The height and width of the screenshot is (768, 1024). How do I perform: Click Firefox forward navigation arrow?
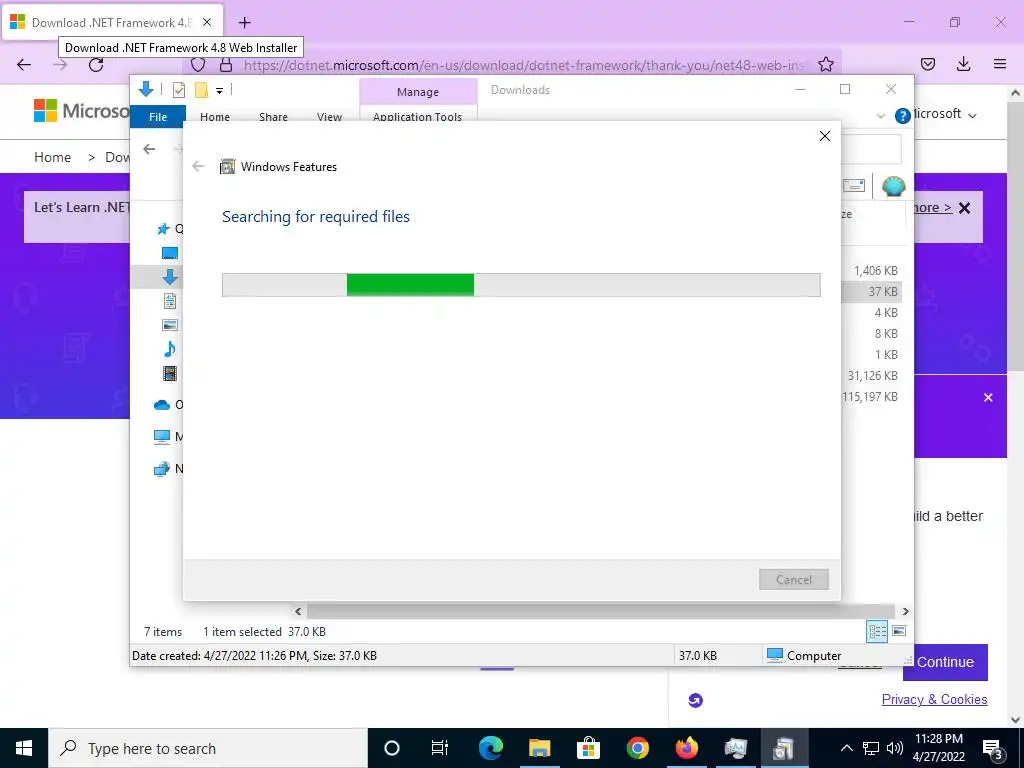coord(60,65)
